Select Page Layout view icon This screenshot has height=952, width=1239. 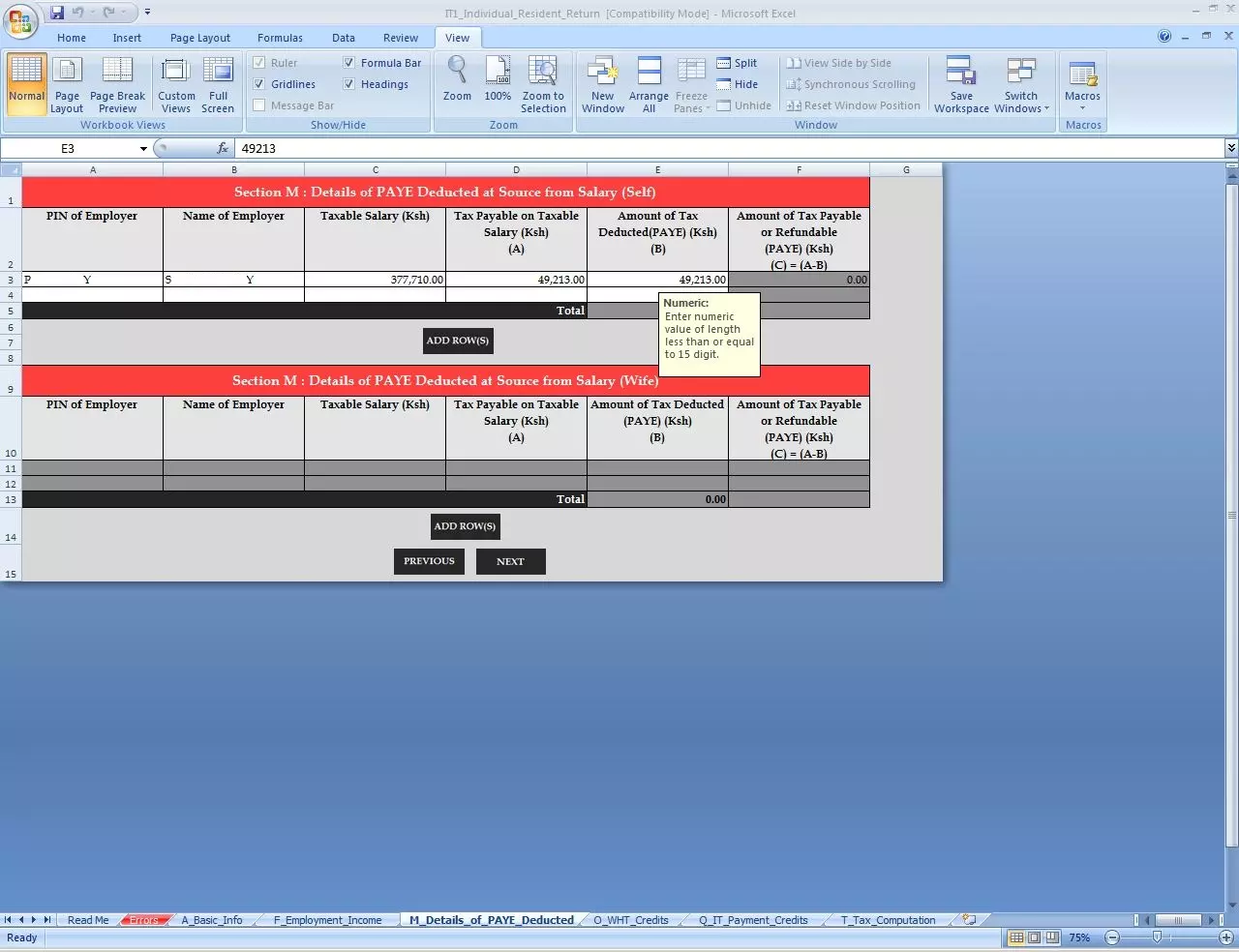67,85
